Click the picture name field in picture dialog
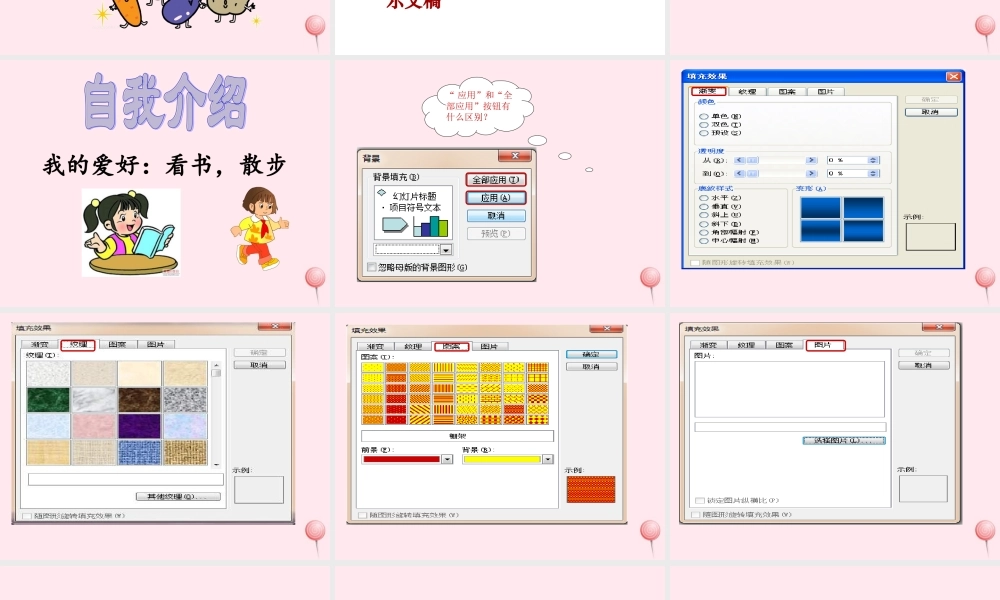The height and width of the screenshot is (600, 1000). (790, 427)
